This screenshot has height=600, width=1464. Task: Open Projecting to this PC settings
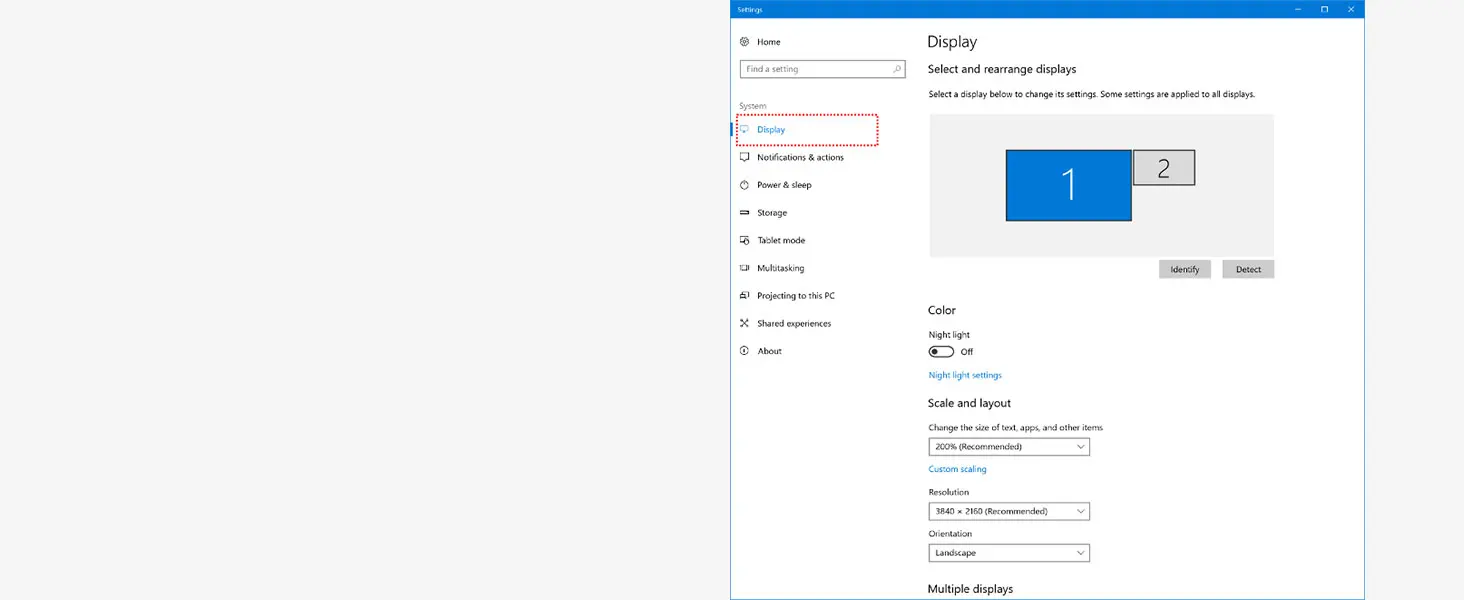click(x=795, y=296)
